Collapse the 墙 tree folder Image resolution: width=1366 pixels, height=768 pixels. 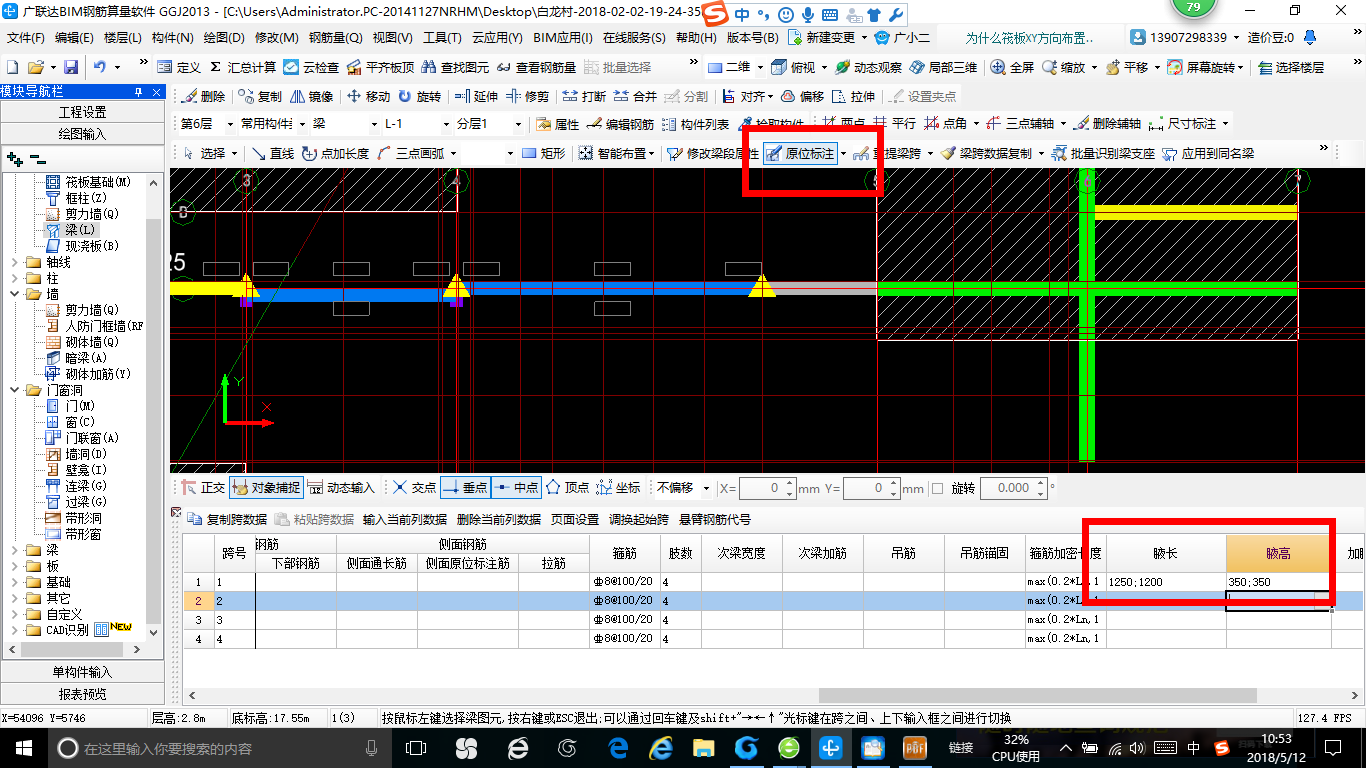tap(14, 294)
